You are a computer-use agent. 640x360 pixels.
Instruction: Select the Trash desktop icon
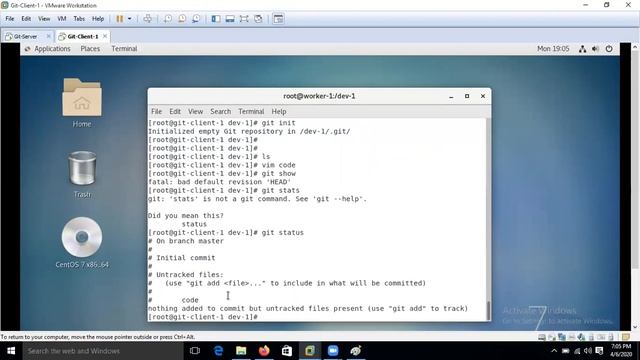[82, 174]
